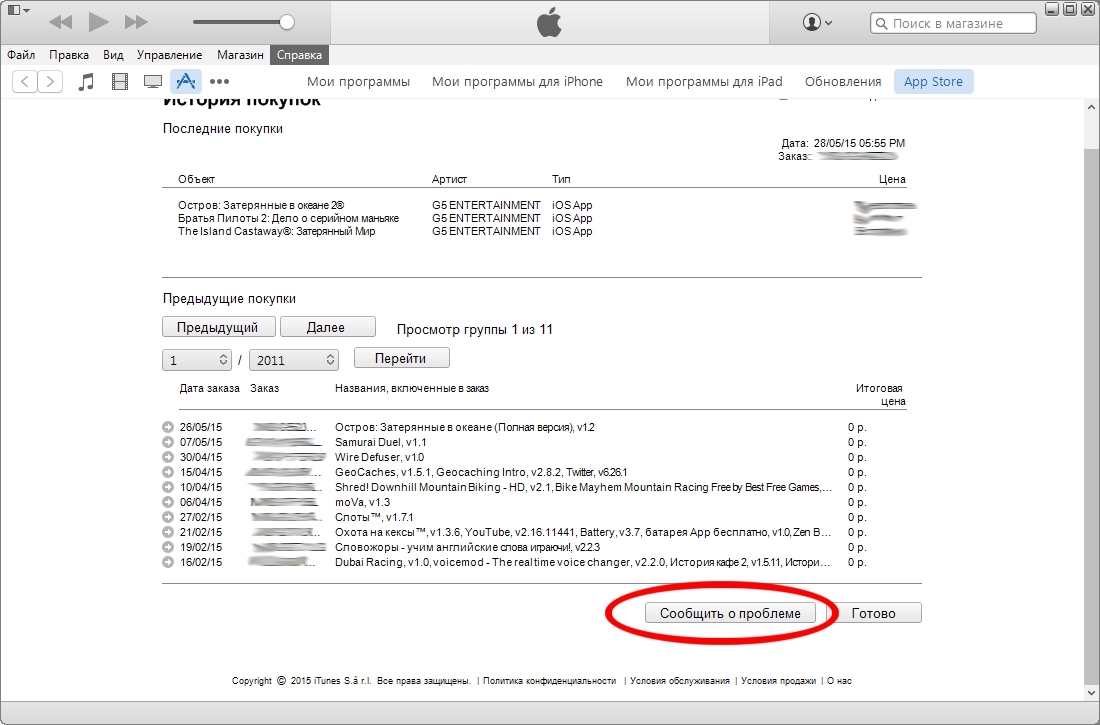Image resolution: width=1100 pixels, height=725 pixels.
Task: Open the year dropdown showing 2011
Action: point(293,360)
